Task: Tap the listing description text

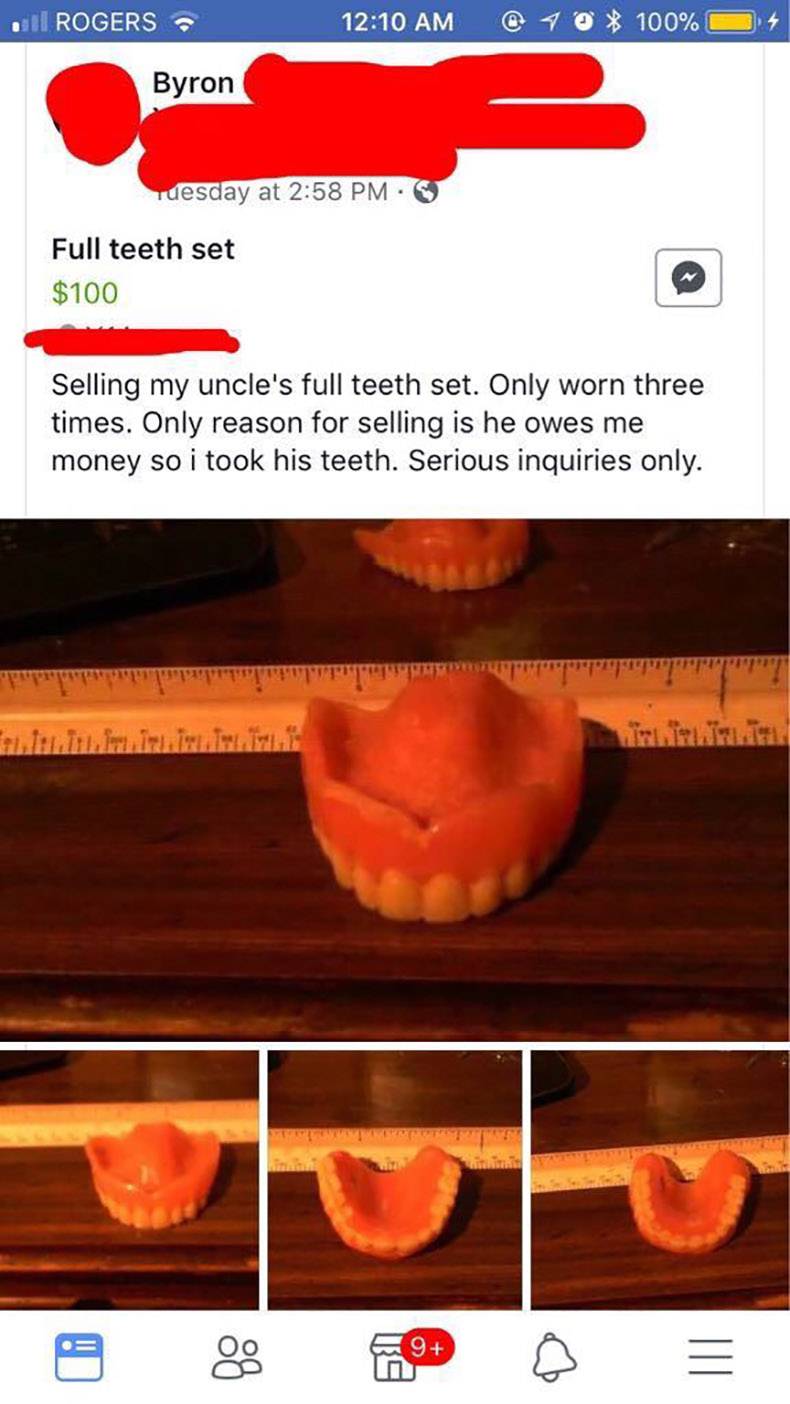Action: coord(377,424)
